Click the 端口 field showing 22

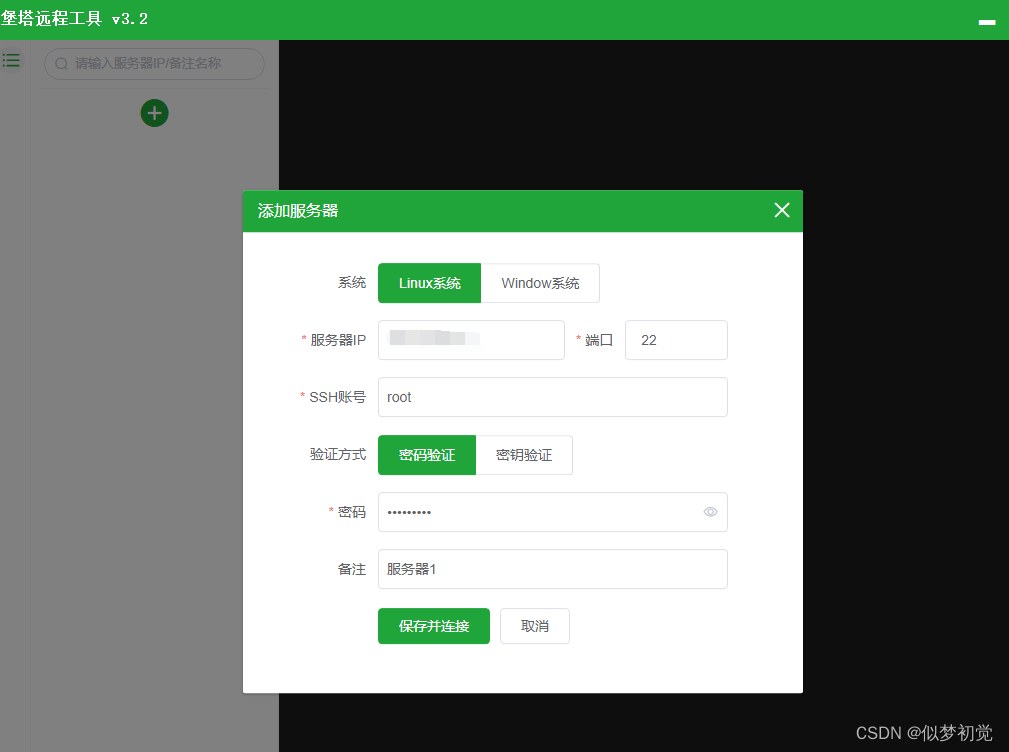pyautogui.click(x=676, y=340)
